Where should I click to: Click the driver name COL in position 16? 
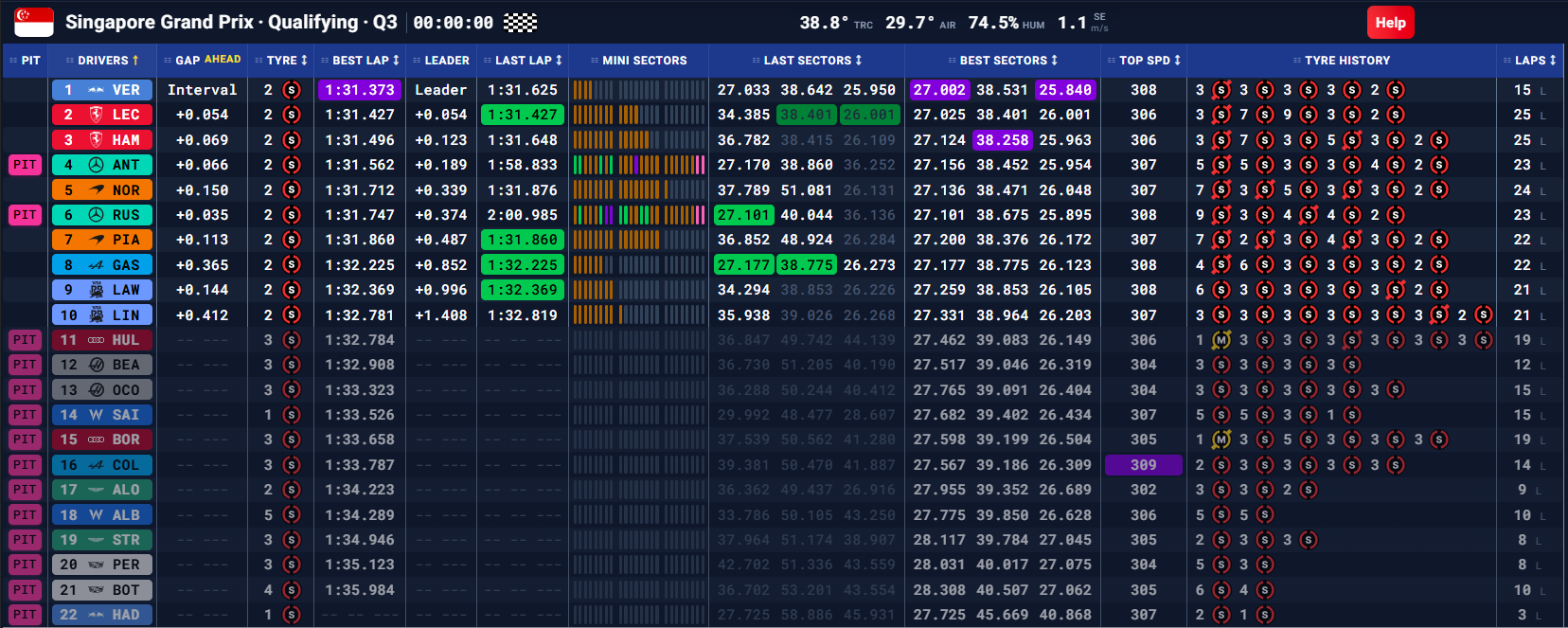[126, 465]
